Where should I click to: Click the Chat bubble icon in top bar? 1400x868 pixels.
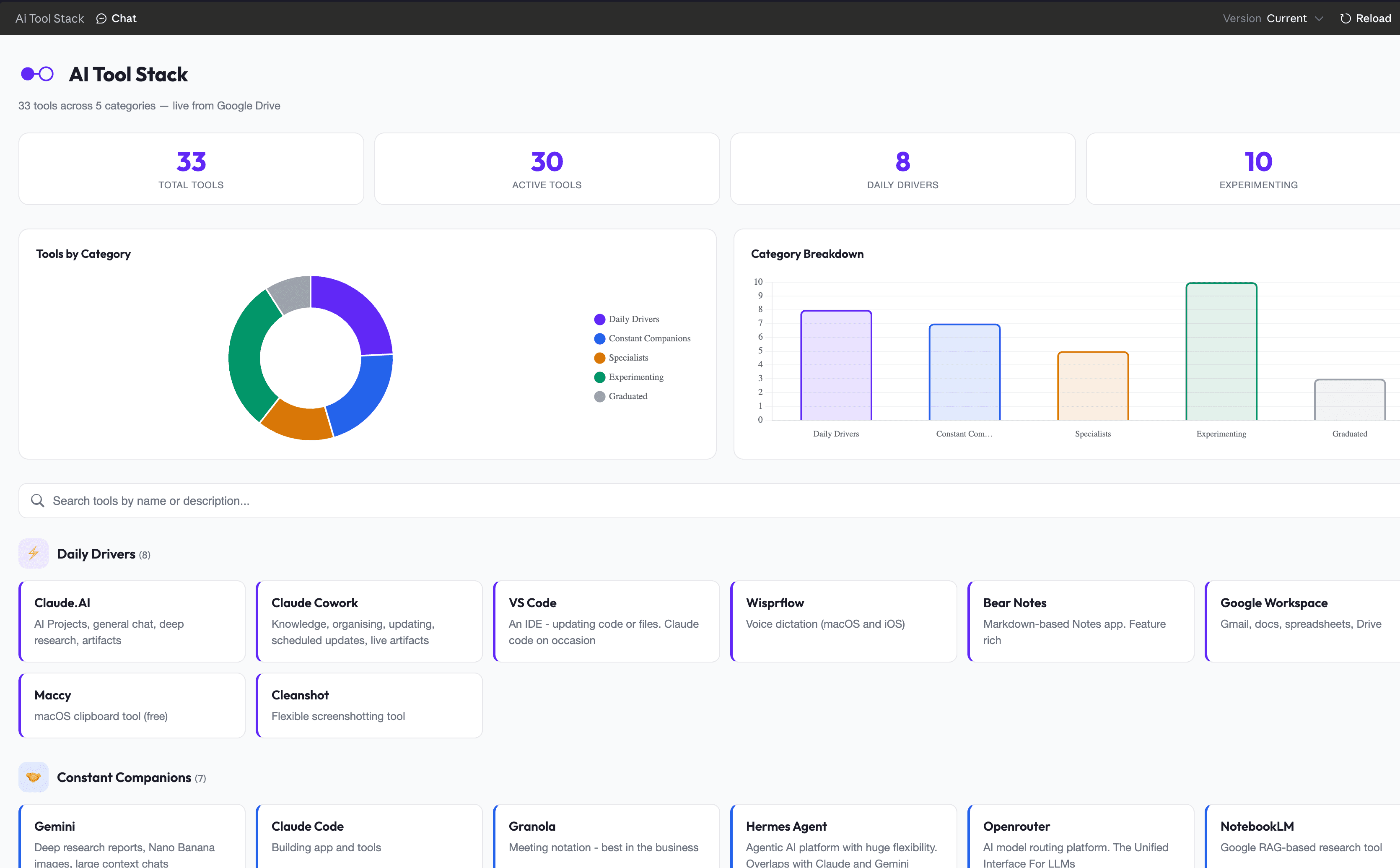coord(101,18)
